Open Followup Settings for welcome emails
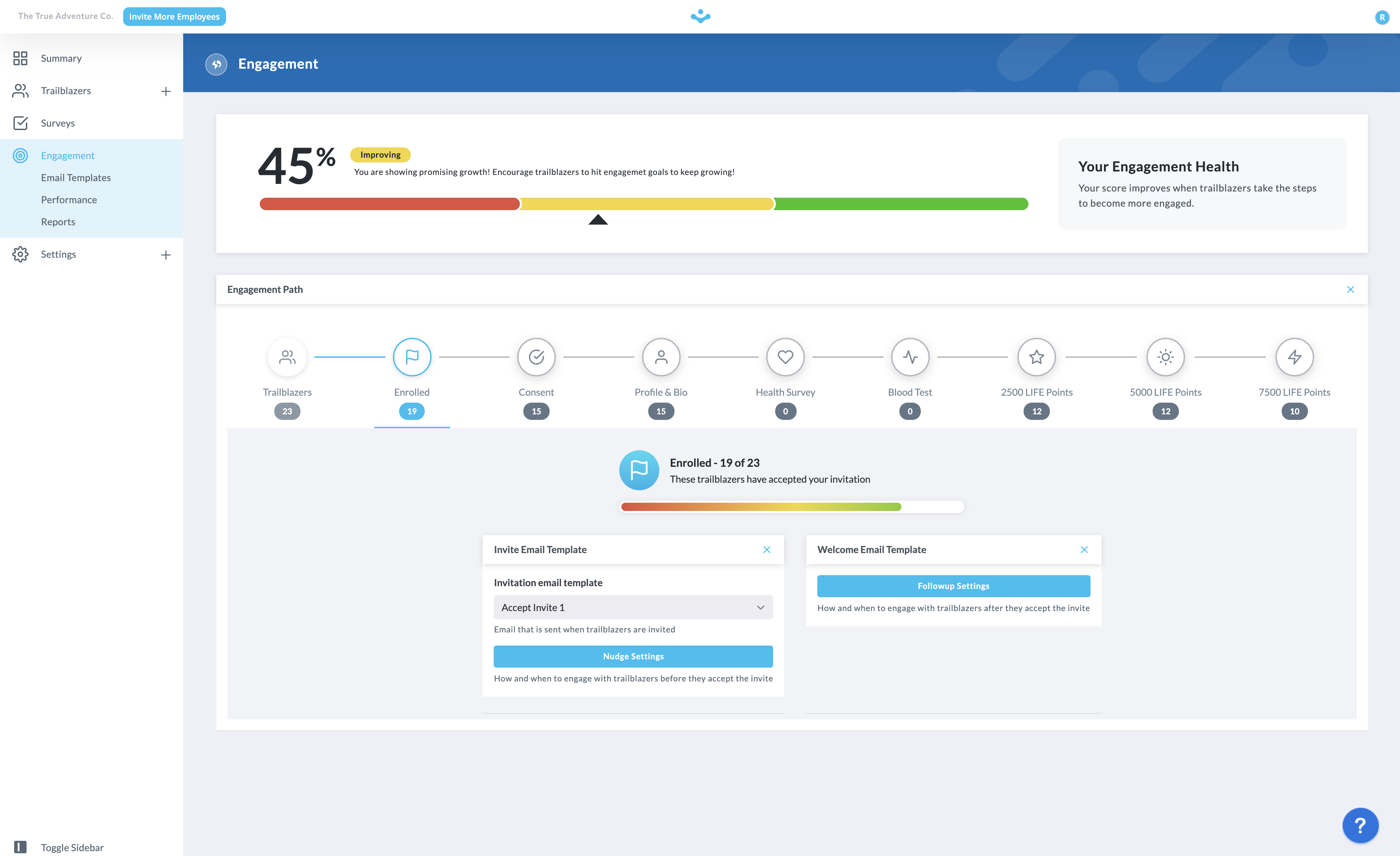The image size is (1400, 856). [953, 586]
